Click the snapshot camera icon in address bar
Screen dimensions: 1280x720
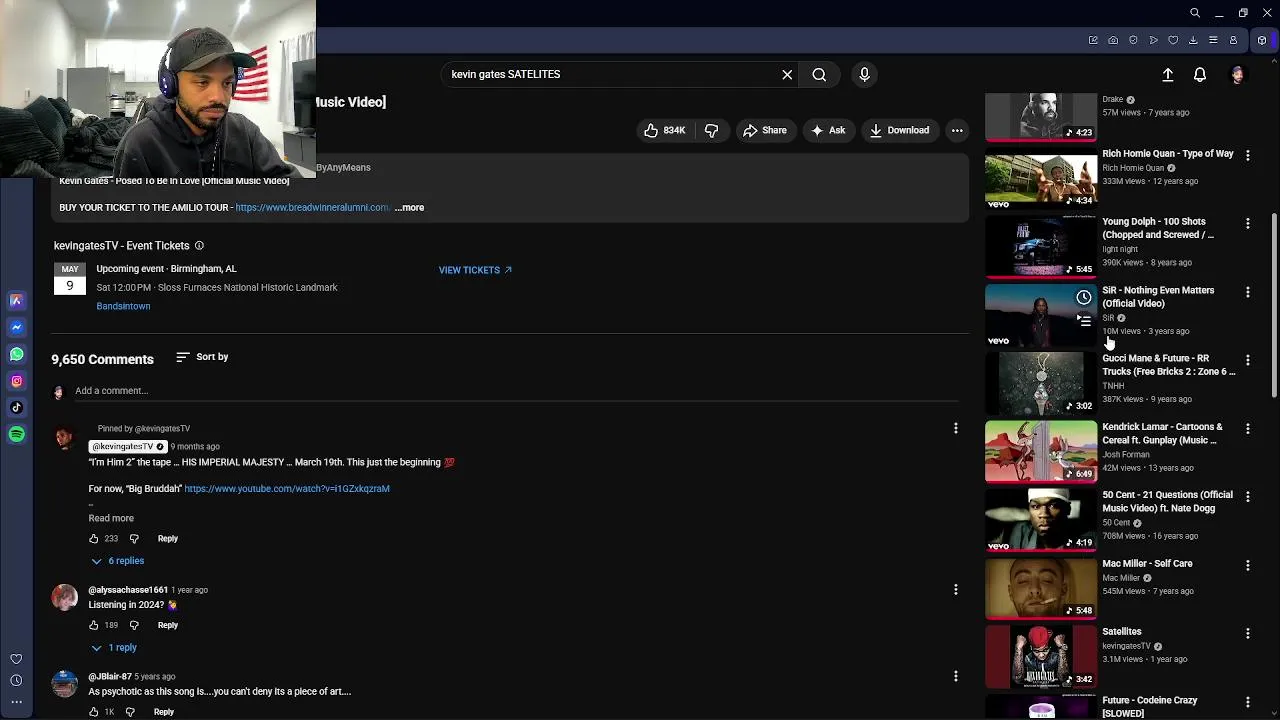click(1113, 40)
